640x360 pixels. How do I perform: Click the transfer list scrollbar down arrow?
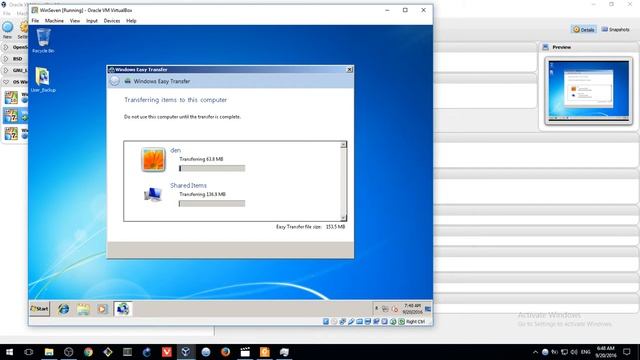click(x=343, y=218)
